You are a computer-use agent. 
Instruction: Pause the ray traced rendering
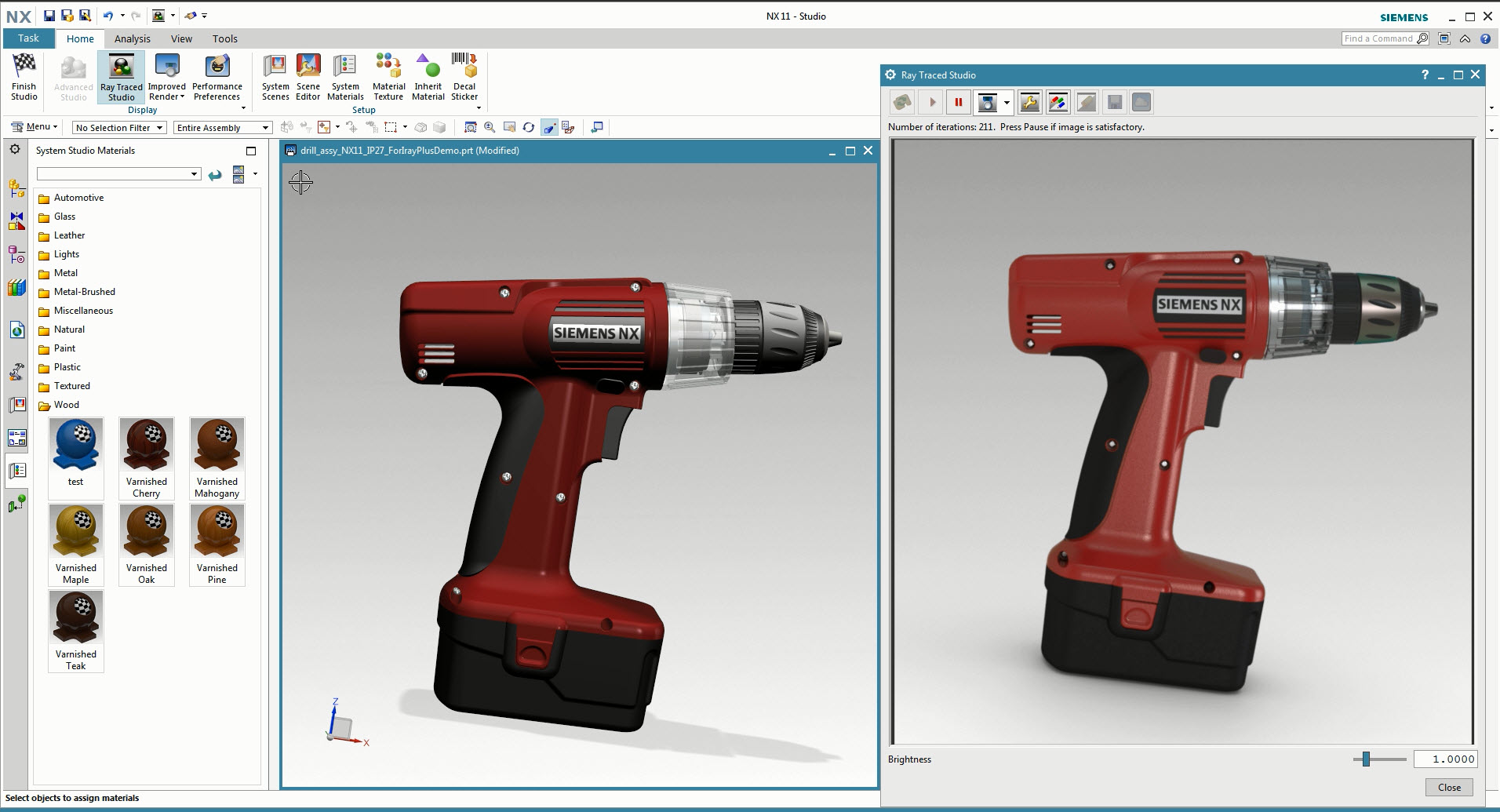pyautogui.click(x=959, y=102)
